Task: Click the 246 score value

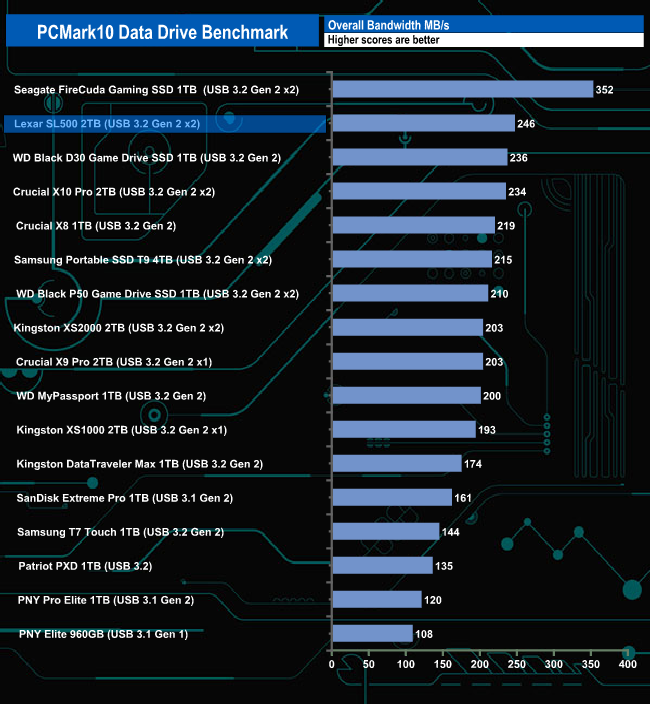Action: 526,124
